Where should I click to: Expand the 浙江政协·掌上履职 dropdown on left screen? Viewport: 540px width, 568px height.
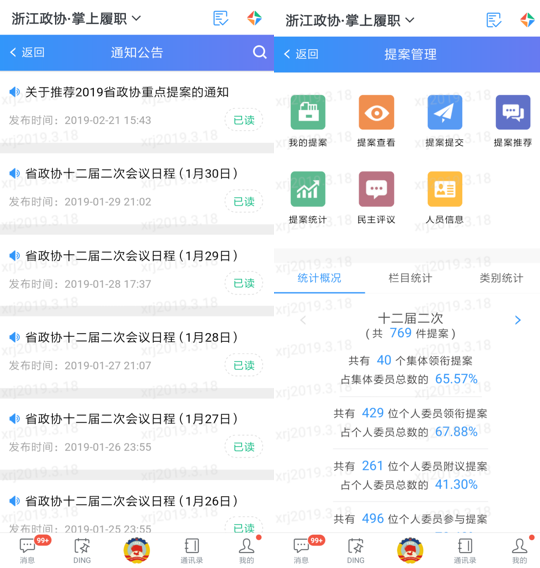[x=76, y=18]
